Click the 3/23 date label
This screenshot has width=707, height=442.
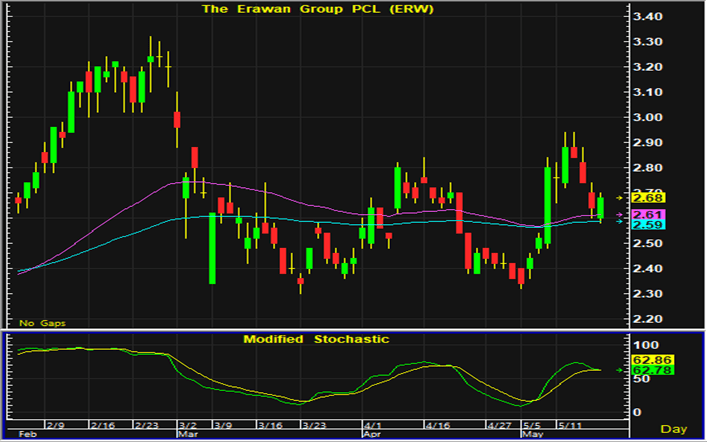[x=313, y=425]
